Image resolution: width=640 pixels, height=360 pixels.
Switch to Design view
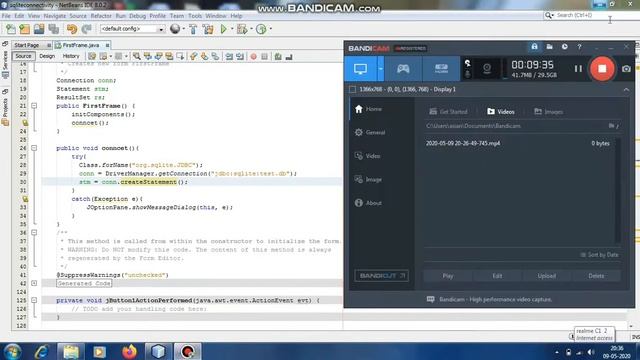click(47, 56)
